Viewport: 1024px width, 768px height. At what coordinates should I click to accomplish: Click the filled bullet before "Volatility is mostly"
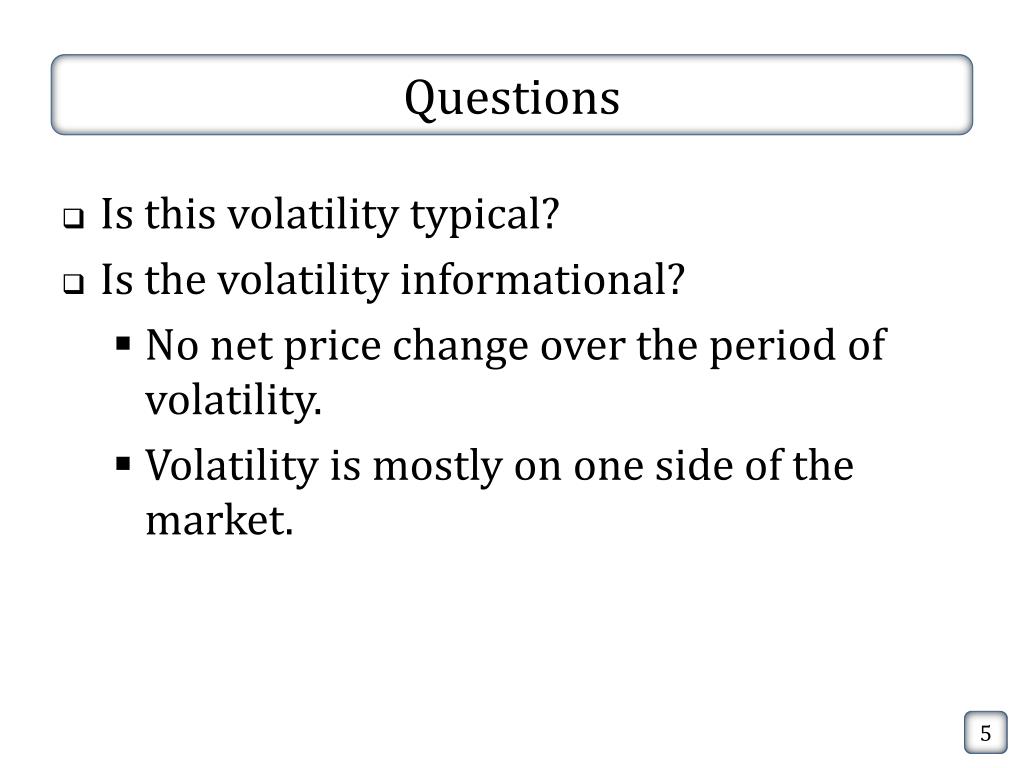tap(124, 464)
